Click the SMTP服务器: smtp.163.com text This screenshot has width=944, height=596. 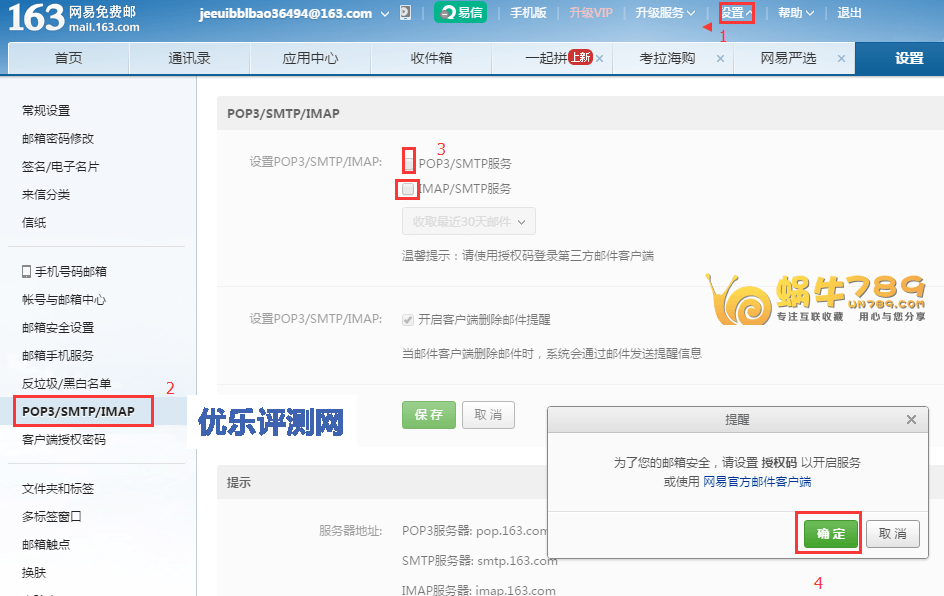click(x=480, y=560)
